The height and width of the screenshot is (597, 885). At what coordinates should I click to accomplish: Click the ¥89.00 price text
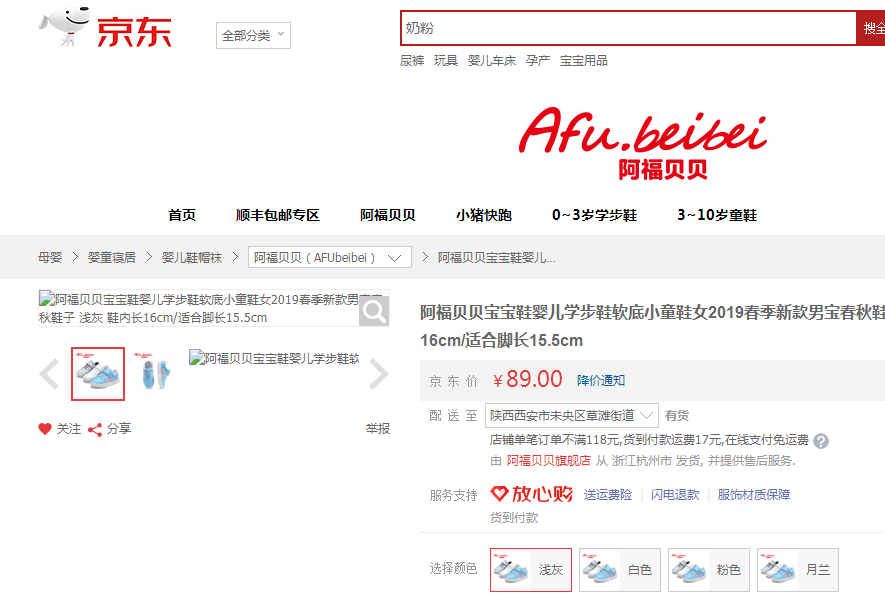tap(527, 379)
